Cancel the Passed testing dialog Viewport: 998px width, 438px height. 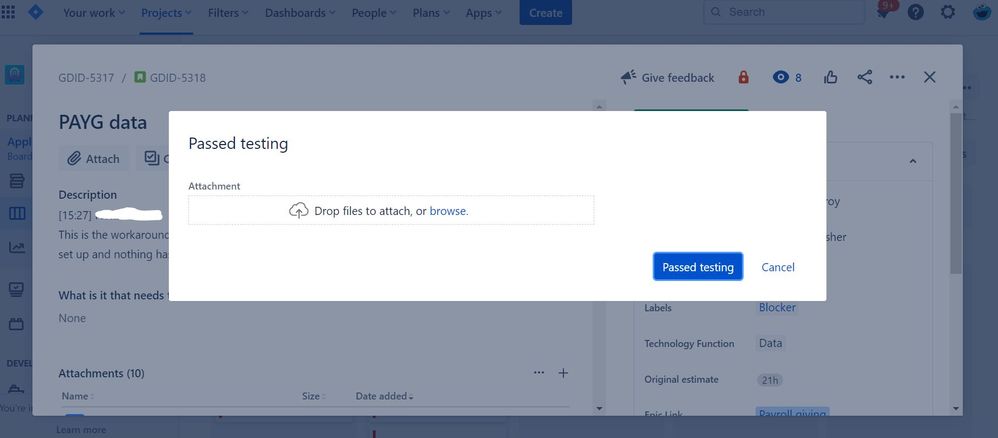click(x=778, y=267)
